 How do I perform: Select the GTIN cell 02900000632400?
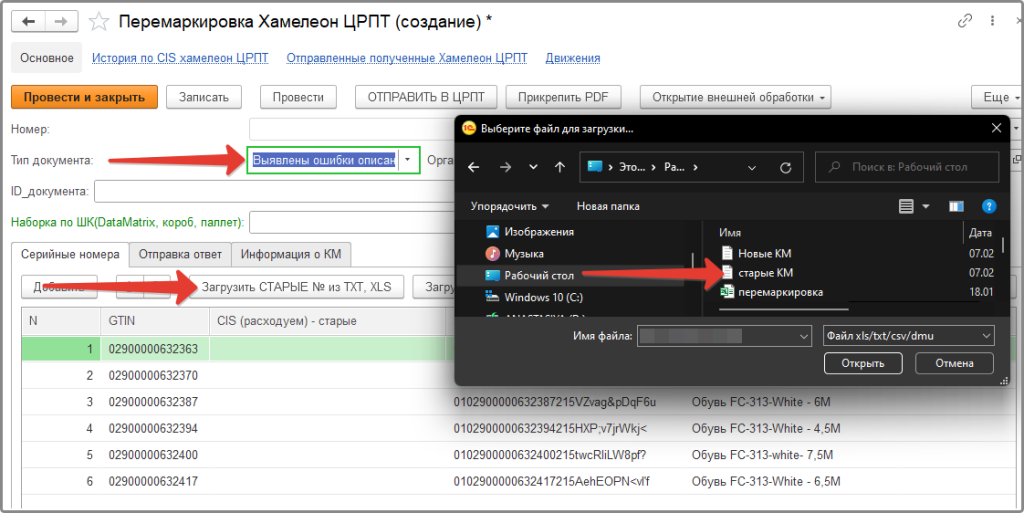pyautogui.click(x=155, y=454)
